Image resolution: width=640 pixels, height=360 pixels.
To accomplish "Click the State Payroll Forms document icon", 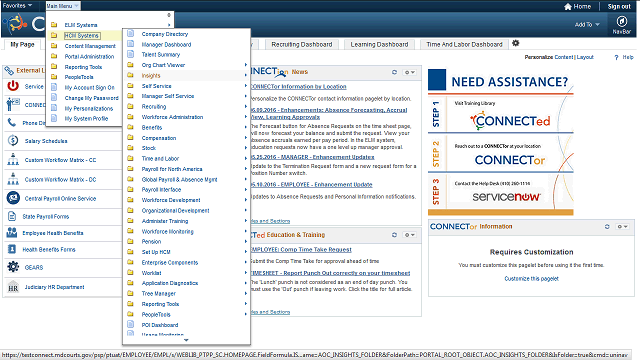I will coord(12,216).
